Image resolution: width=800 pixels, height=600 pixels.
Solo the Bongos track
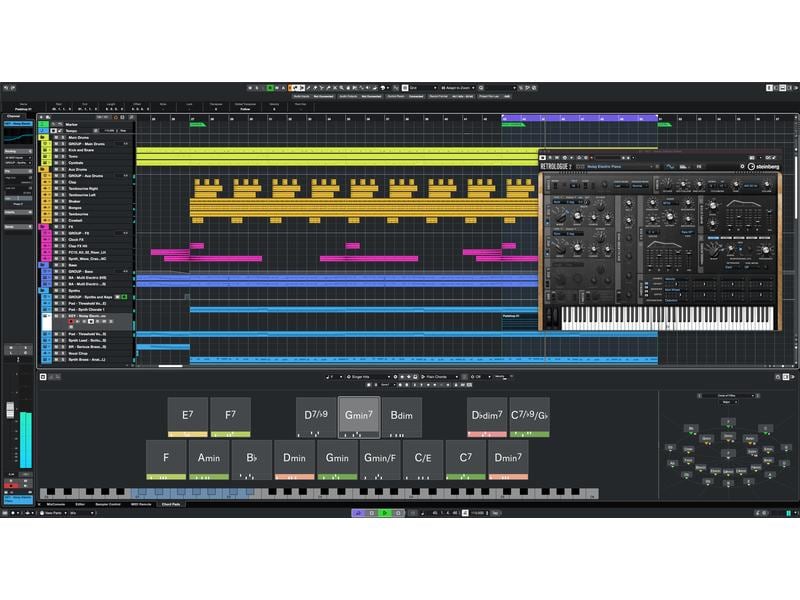(x=63, y=208)
